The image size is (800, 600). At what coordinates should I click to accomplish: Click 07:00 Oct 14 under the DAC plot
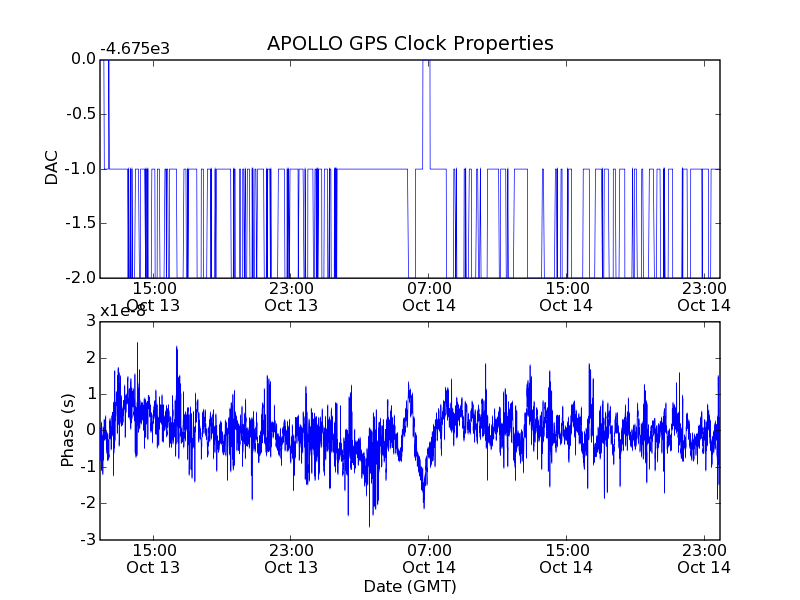click(429, 297)
